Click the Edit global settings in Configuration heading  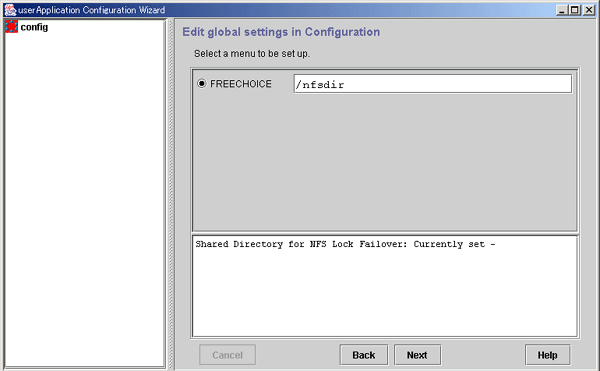pyautogui.click(x=281, y=32)
